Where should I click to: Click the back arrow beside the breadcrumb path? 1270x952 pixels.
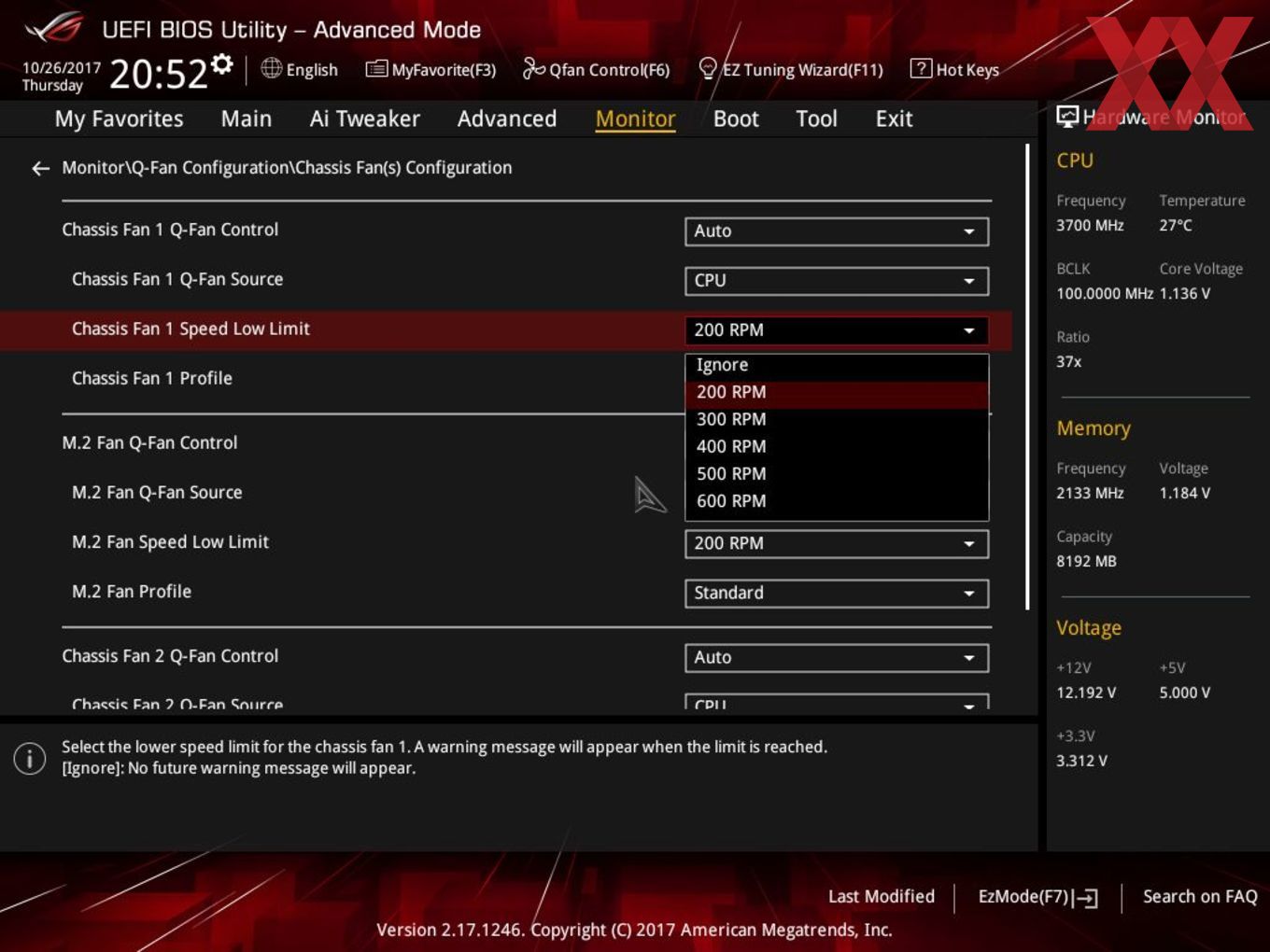pyautogui.click(x=40, y=168)
